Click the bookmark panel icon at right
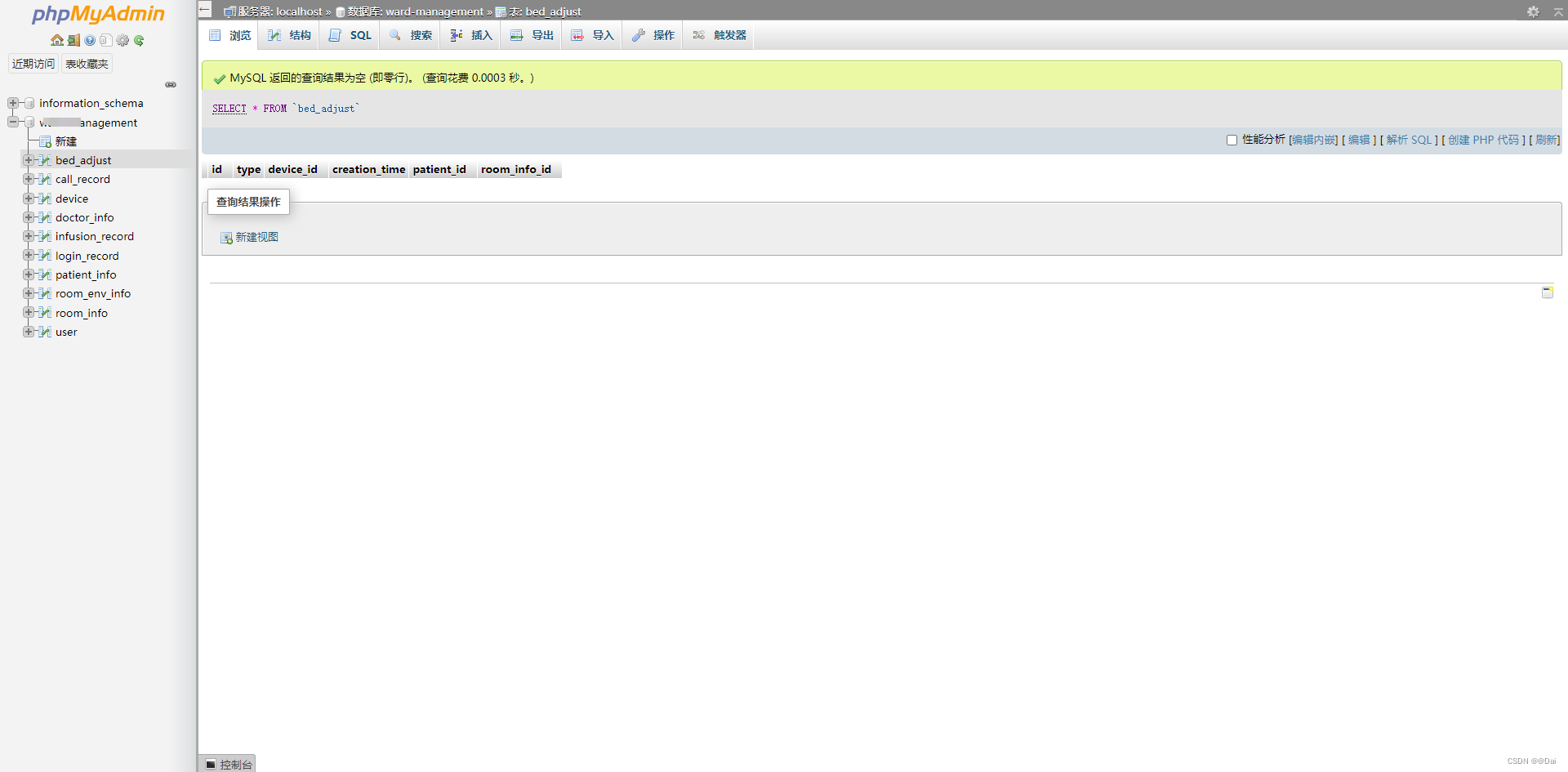The height and width of the screenshot is (772, 1568). [1547, 292]
